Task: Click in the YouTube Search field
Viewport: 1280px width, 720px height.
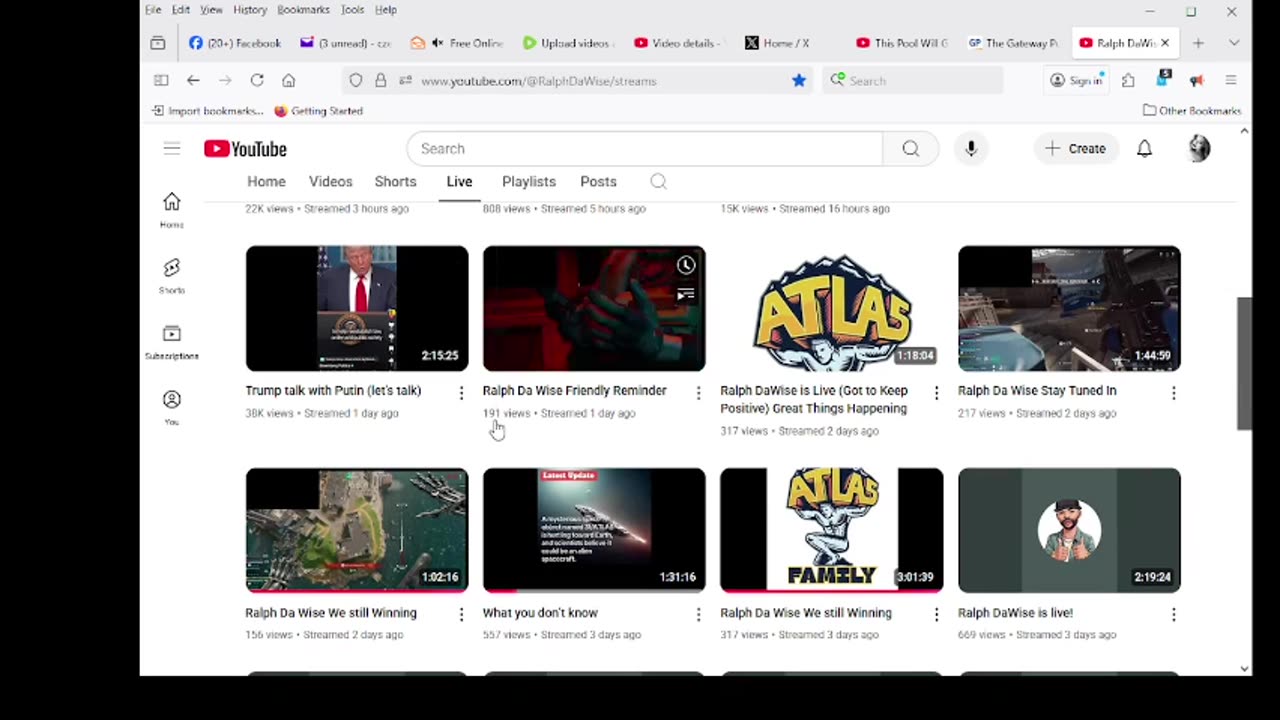Action: [x=645, y=149]
